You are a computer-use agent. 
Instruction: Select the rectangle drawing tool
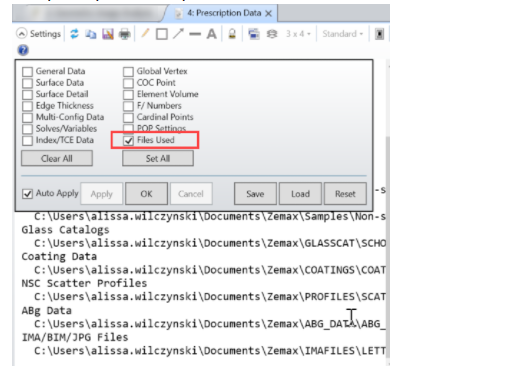coord(162,34)
